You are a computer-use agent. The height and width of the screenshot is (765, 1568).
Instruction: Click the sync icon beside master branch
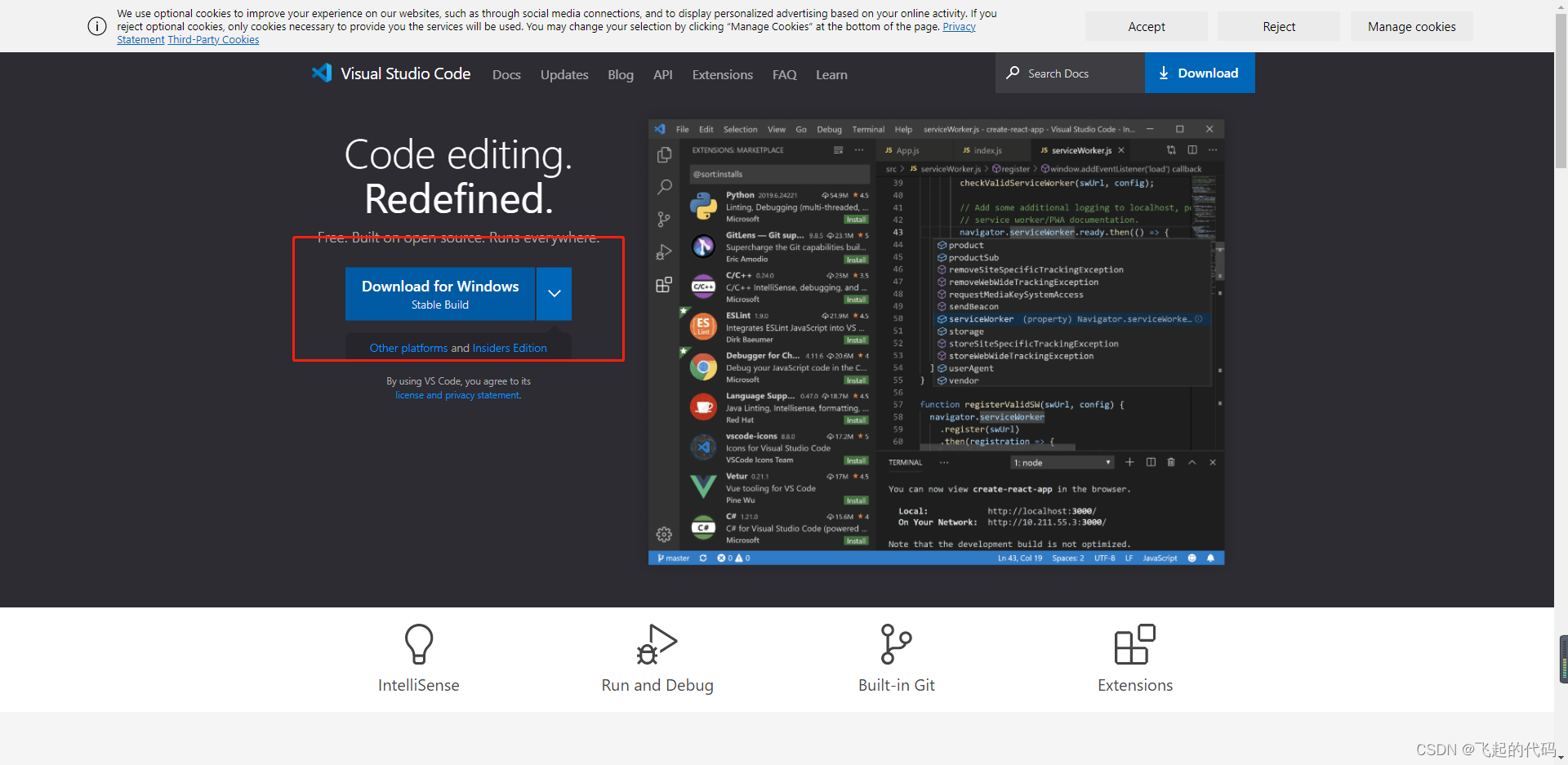(x=703, y=558)
